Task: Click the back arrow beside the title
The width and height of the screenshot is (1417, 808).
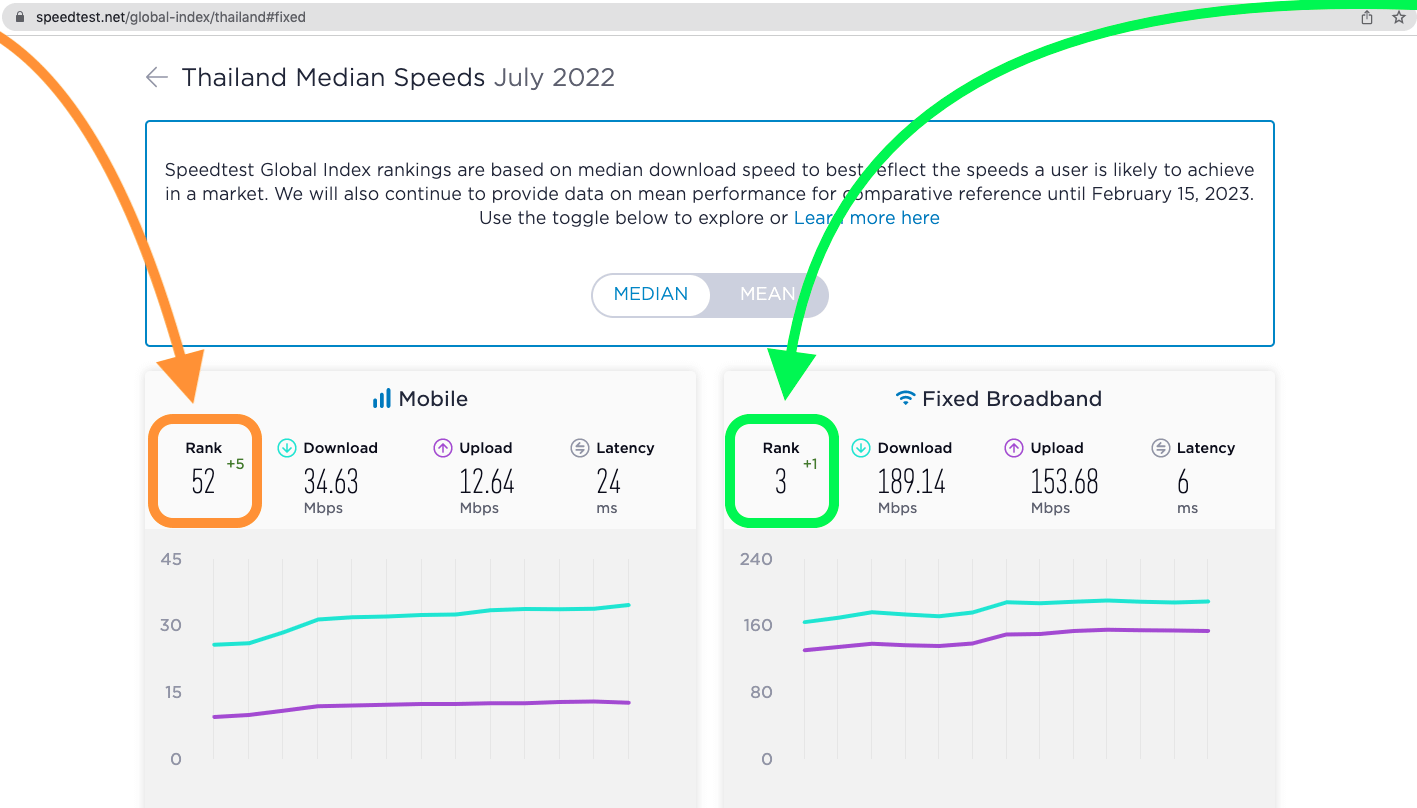Action: 156,77
